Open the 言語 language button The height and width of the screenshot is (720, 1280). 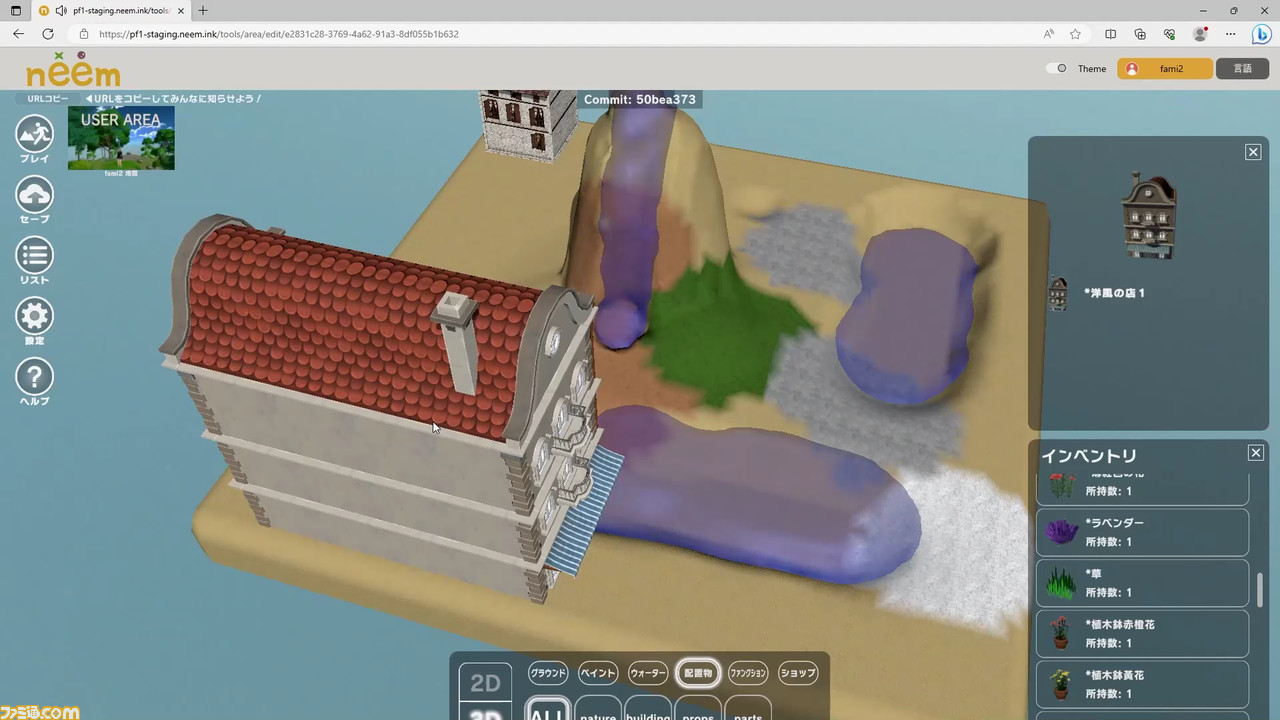1243,68
